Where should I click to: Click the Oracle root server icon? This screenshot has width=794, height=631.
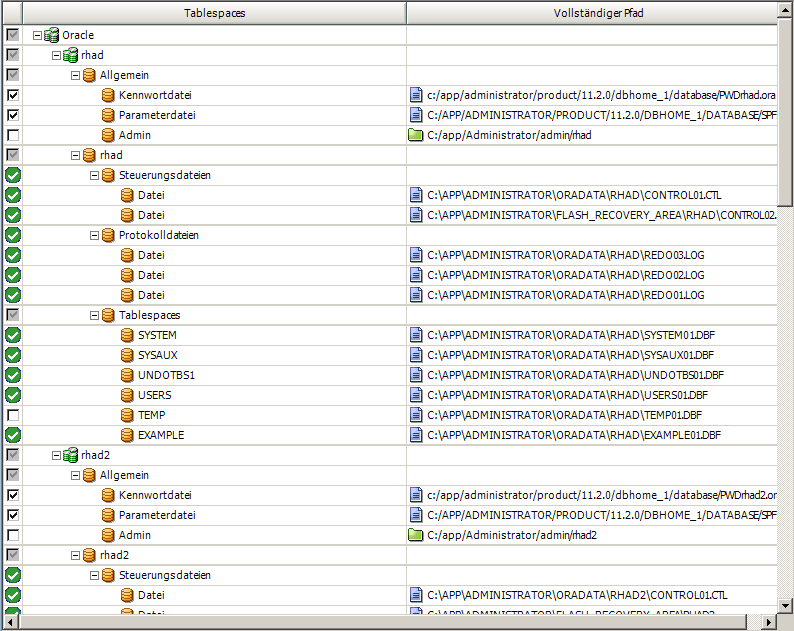click(51, 35)
